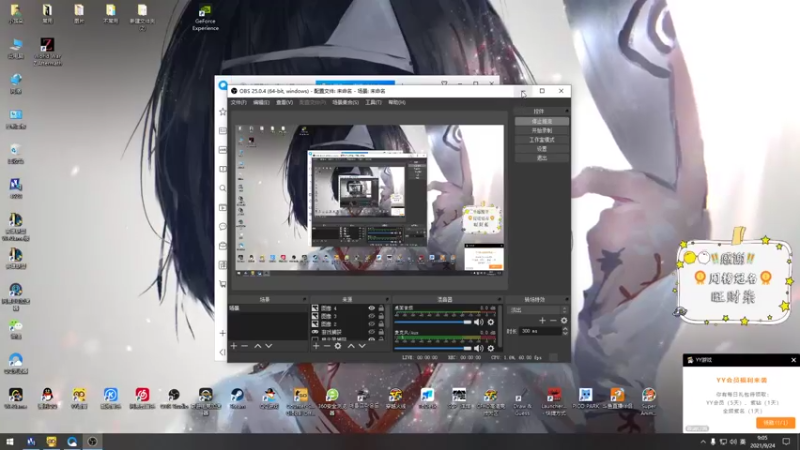Image resolution: width=800 pixels, height=450 pixels.
Task: Adjust microphone/Aux volume slider
Action: click(x=433, y=348)
